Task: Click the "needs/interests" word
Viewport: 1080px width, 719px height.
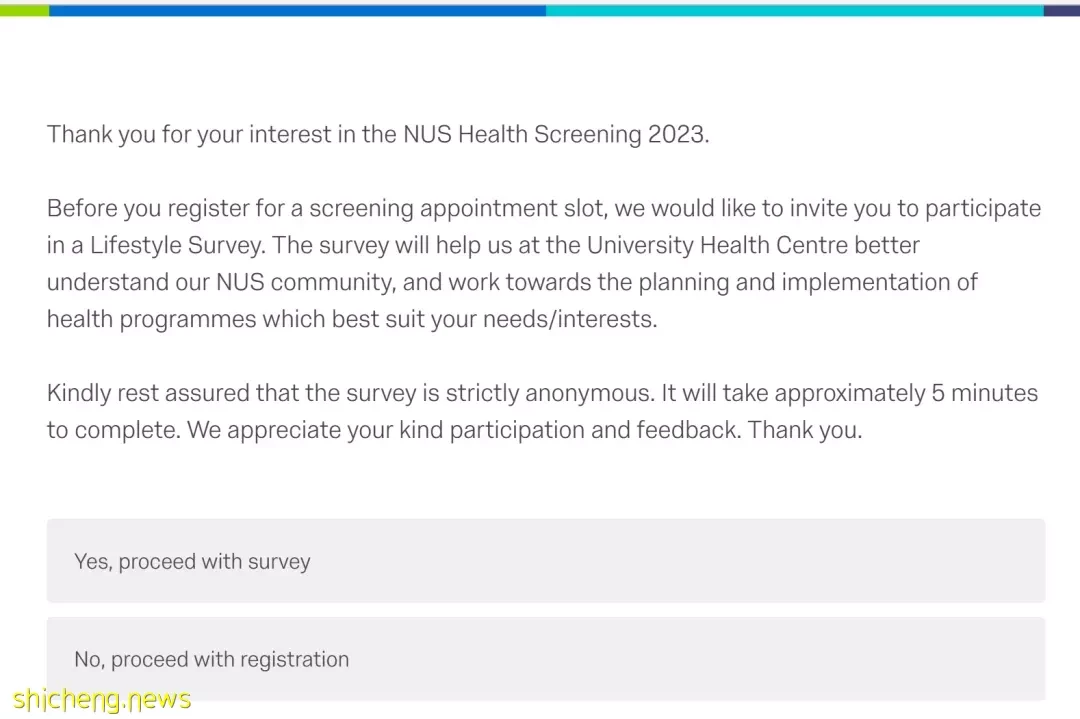Action: pyautogui.click(x=569, y=320)
